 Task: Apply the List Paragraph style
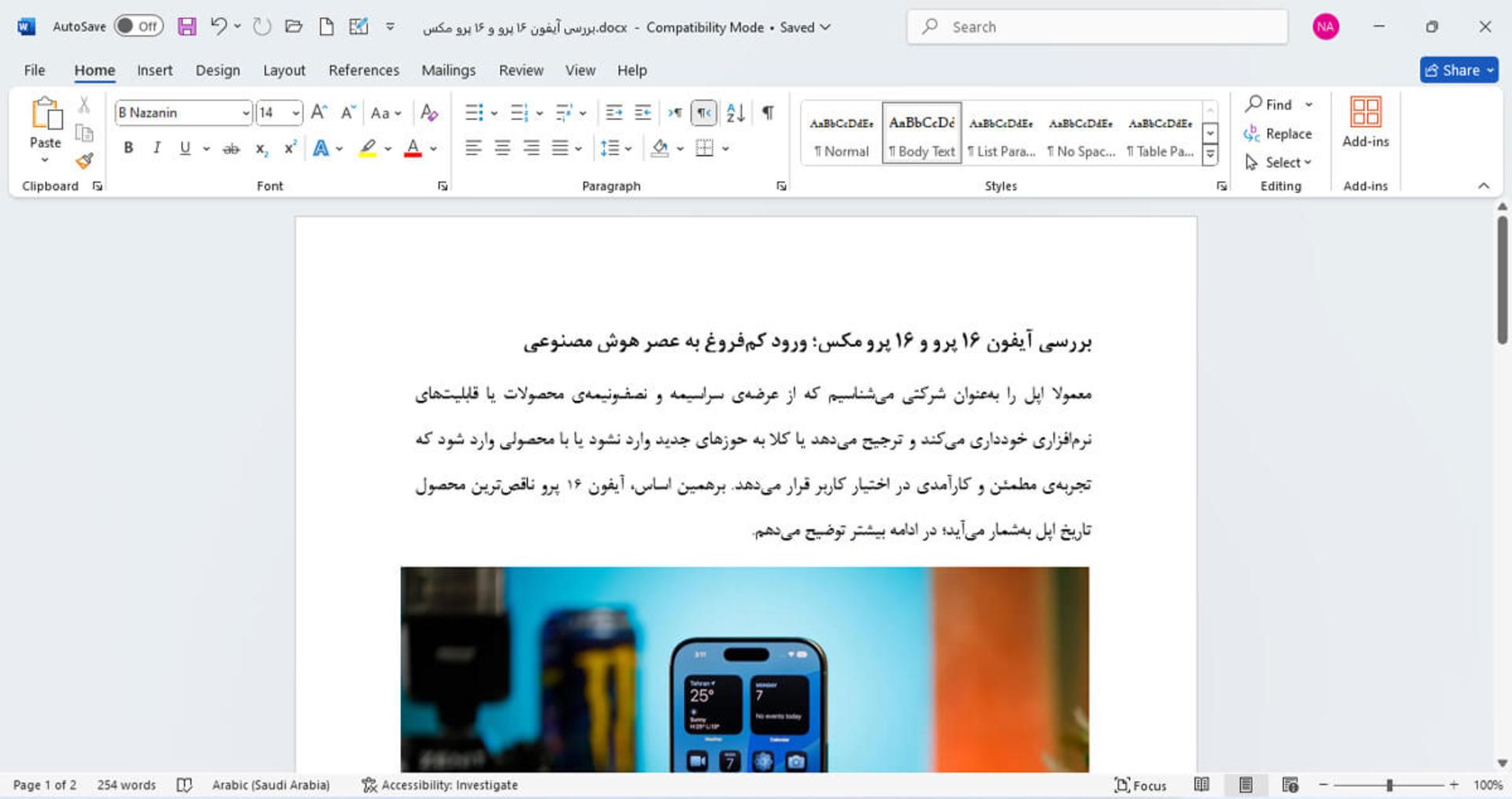(x=1001, y=132)
